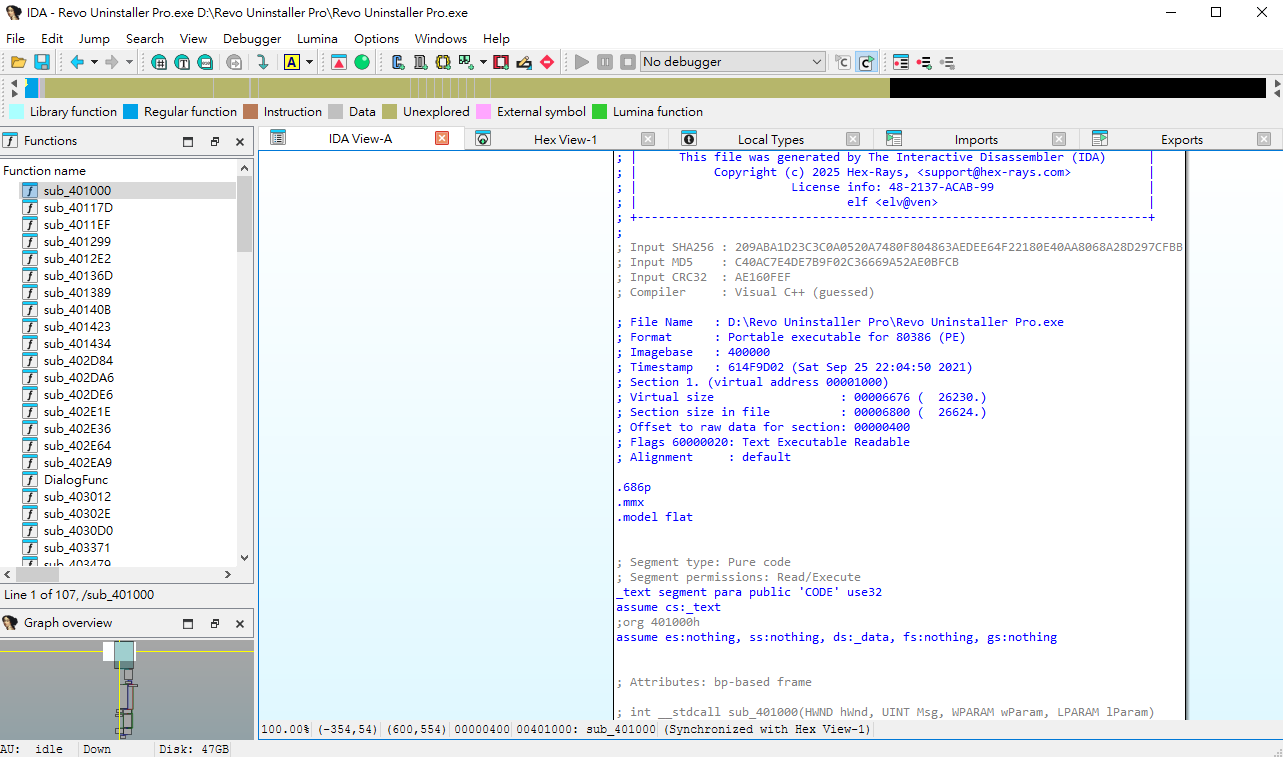The height and width of the screenshot is (757, 1283).
Task: Terminate the debugger process with stop button
Action: [628, 62]
